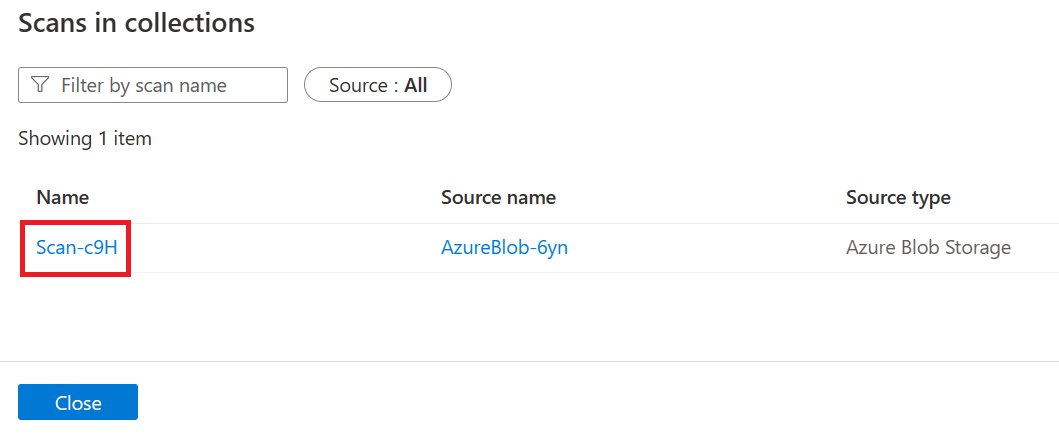
Task: Click the Scans in collections heading
Action: click(136, 23)
